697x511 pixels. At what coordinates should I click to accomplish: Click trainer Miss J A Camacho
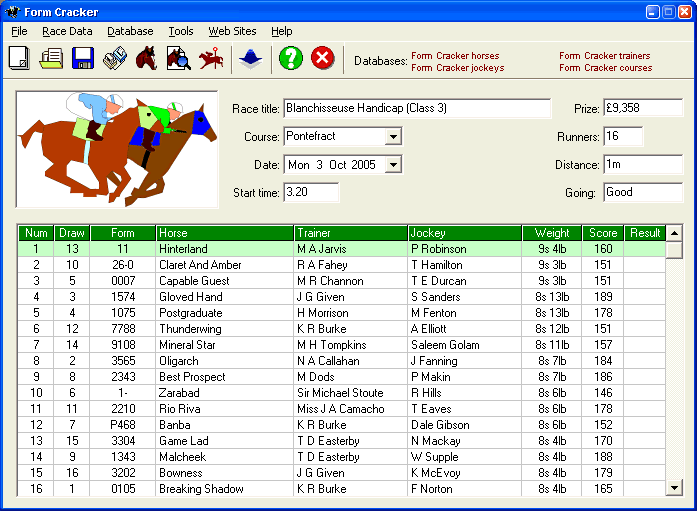[x=340, y=409]
